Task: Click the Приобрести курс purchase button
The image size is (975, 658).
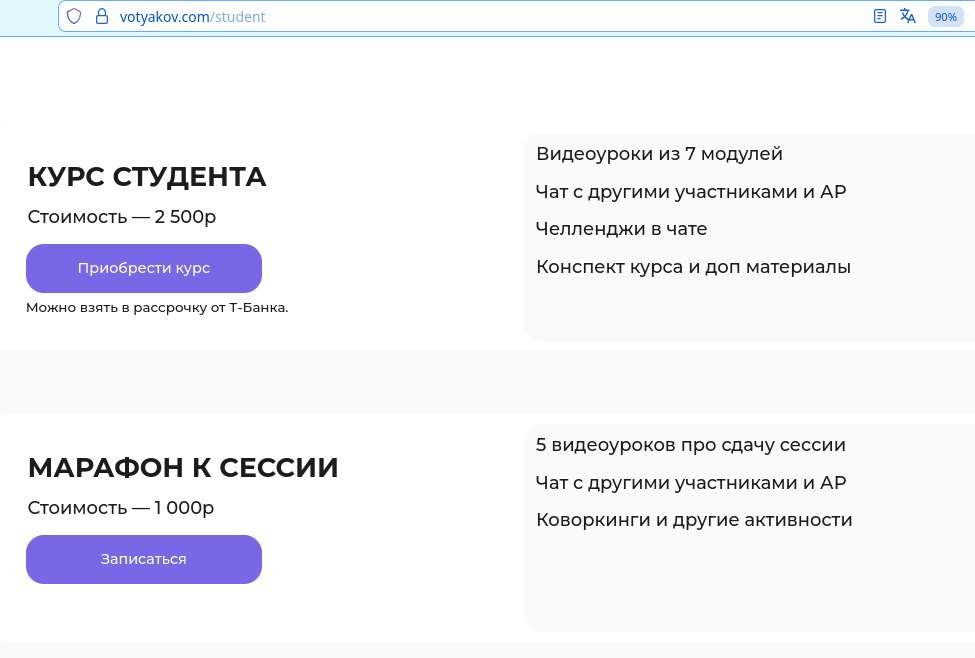Action: point(143,268)
